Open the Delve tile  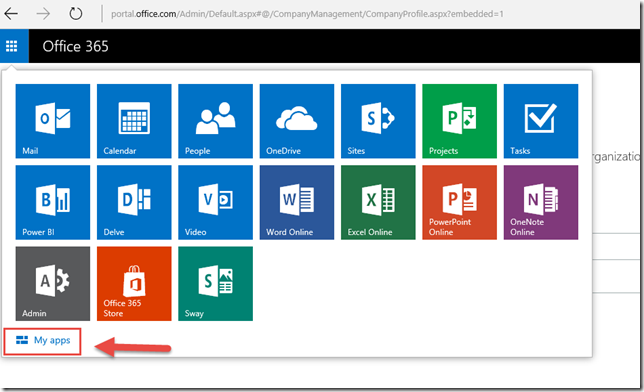(x=134, y=203)
